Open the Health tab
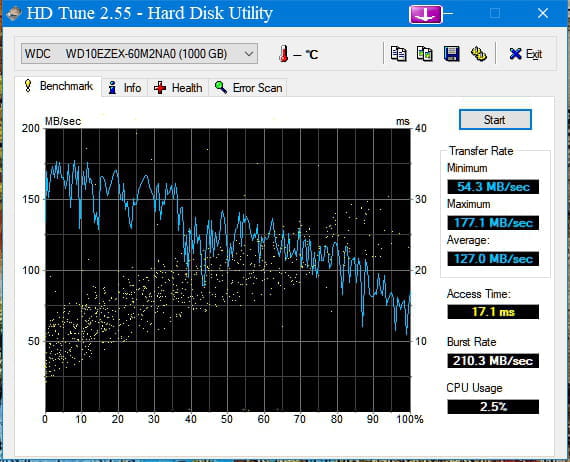The image size is (570, 462). pyautogui.click(x=178, y=88)
